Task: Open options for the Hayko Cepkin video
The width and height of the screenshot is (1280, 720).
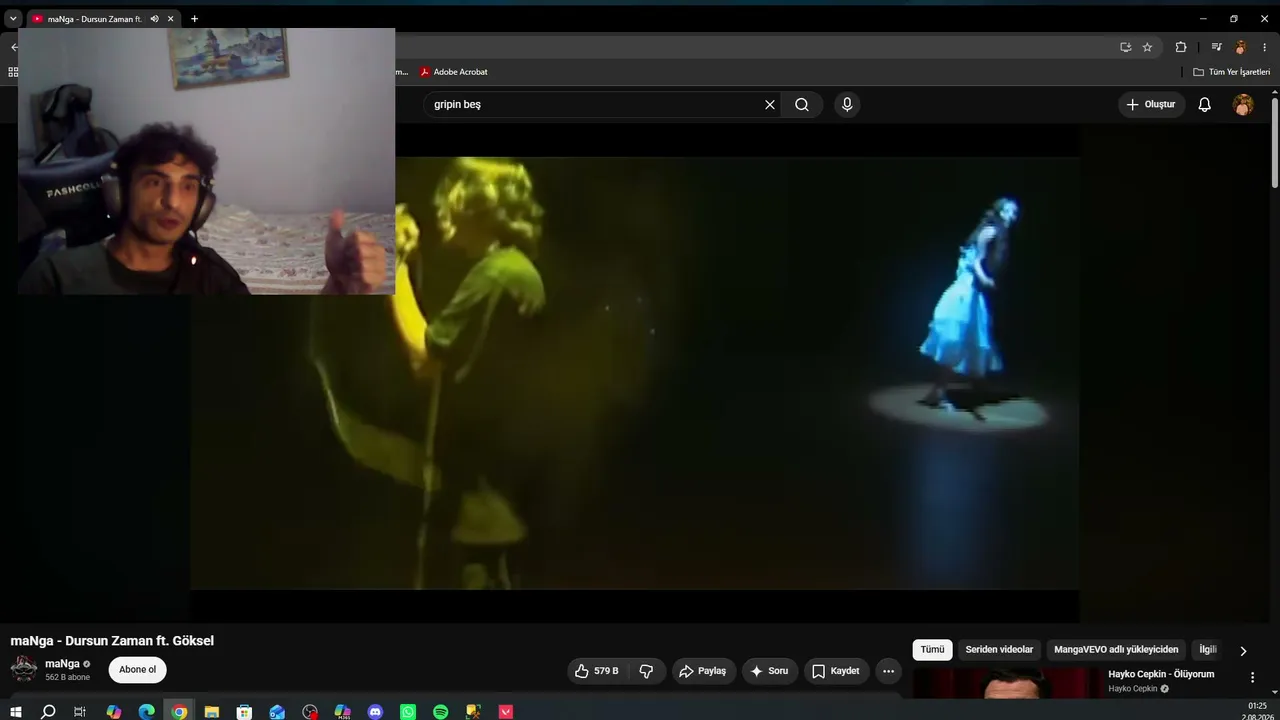Action: 1252,677
